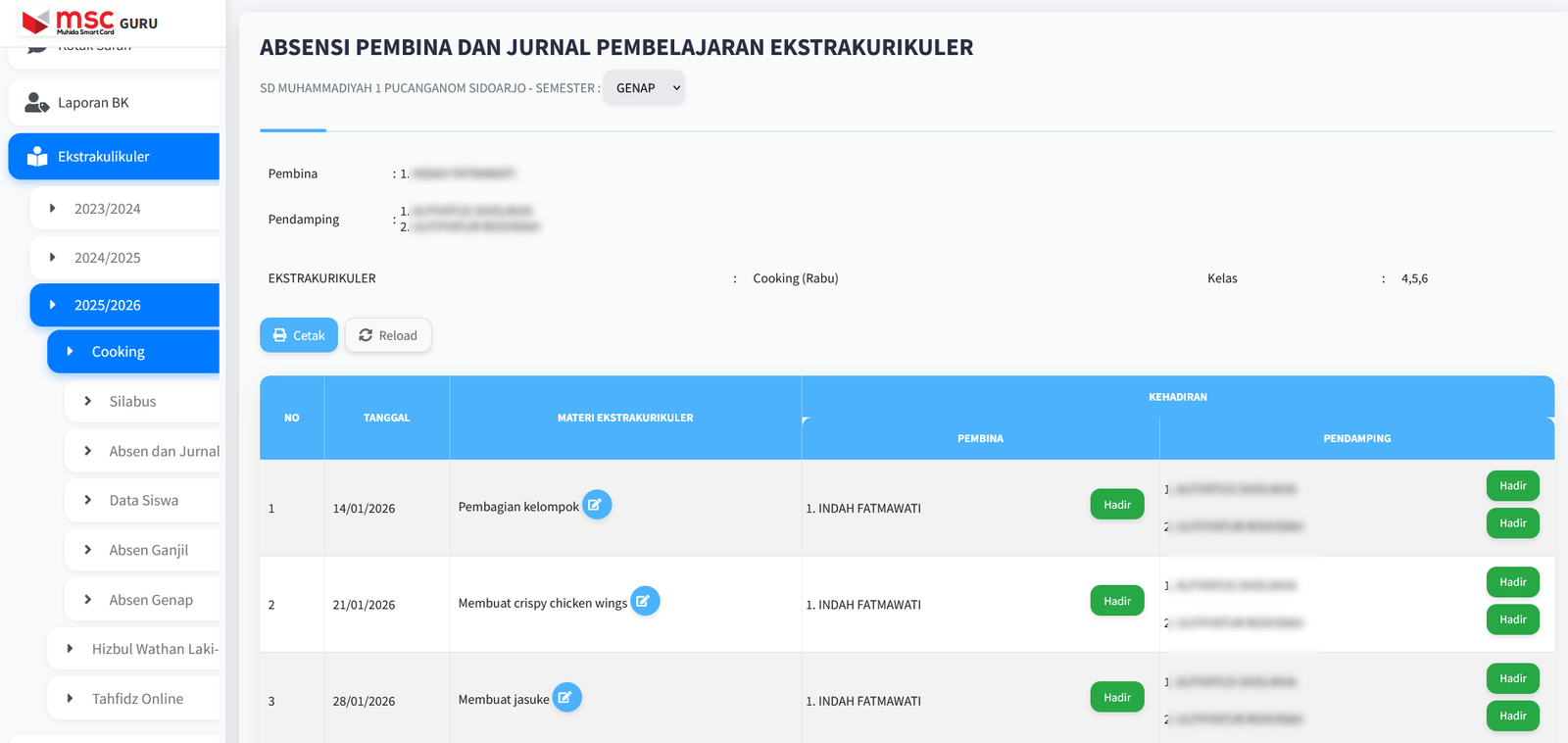This screenshot has width=1568, height=743.
Task: Click the Laporan BK user icon
Action: pyautogui.click(x=37, y=102)
